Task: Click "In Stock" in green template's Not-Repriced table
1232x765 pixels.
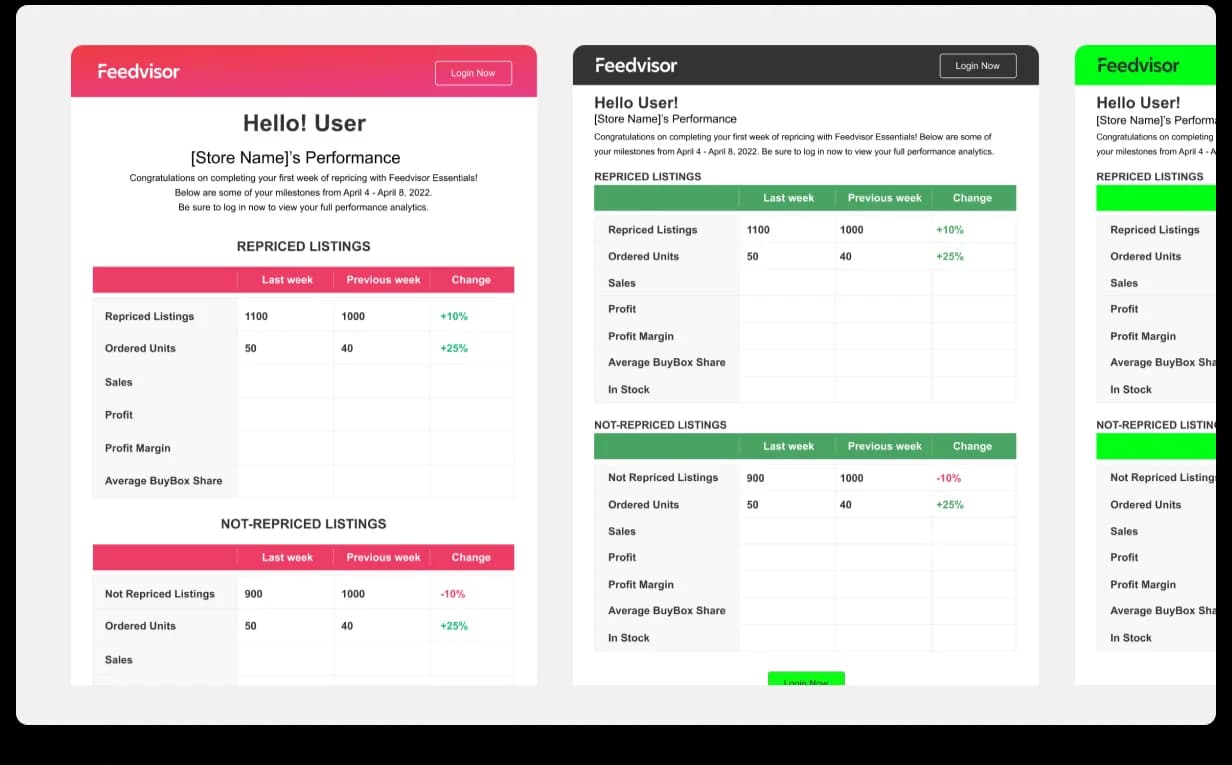Action: pos(1131,638)
